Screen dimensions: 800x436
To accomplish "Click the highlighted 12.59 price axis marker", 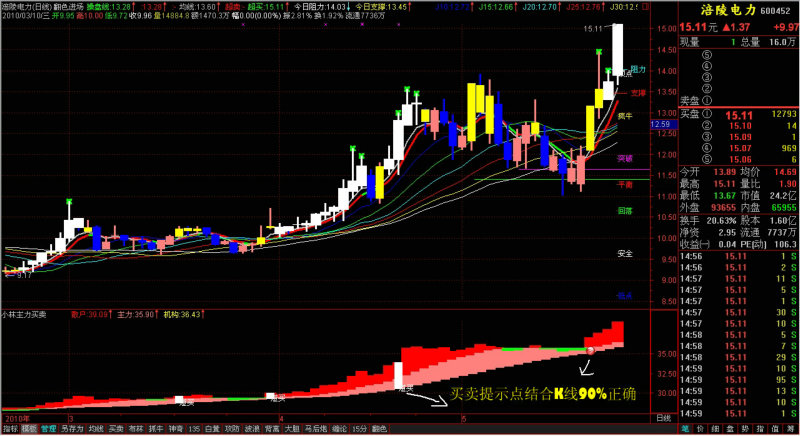I will pyautogui.click(x=663, y=124).
